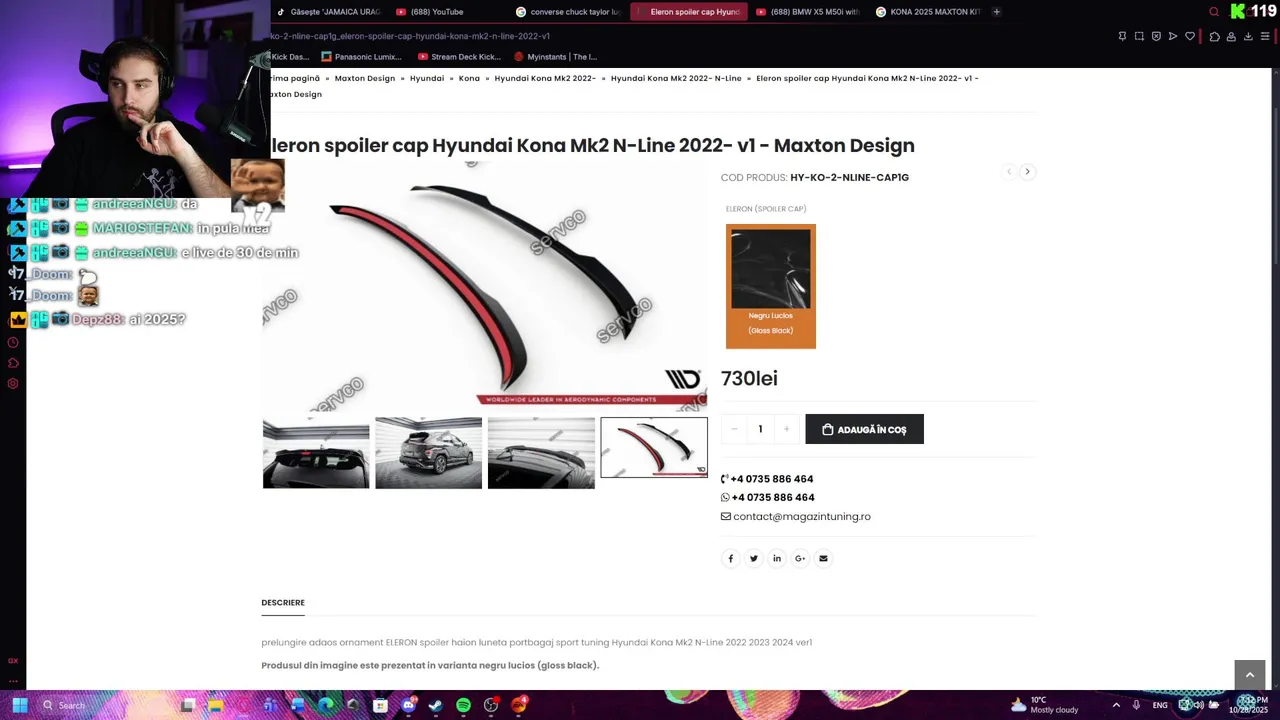Screen dimensions: 1280x720
Task: Share product via Twitter icon
Action: pyautogui.click(x=754, y=558)
